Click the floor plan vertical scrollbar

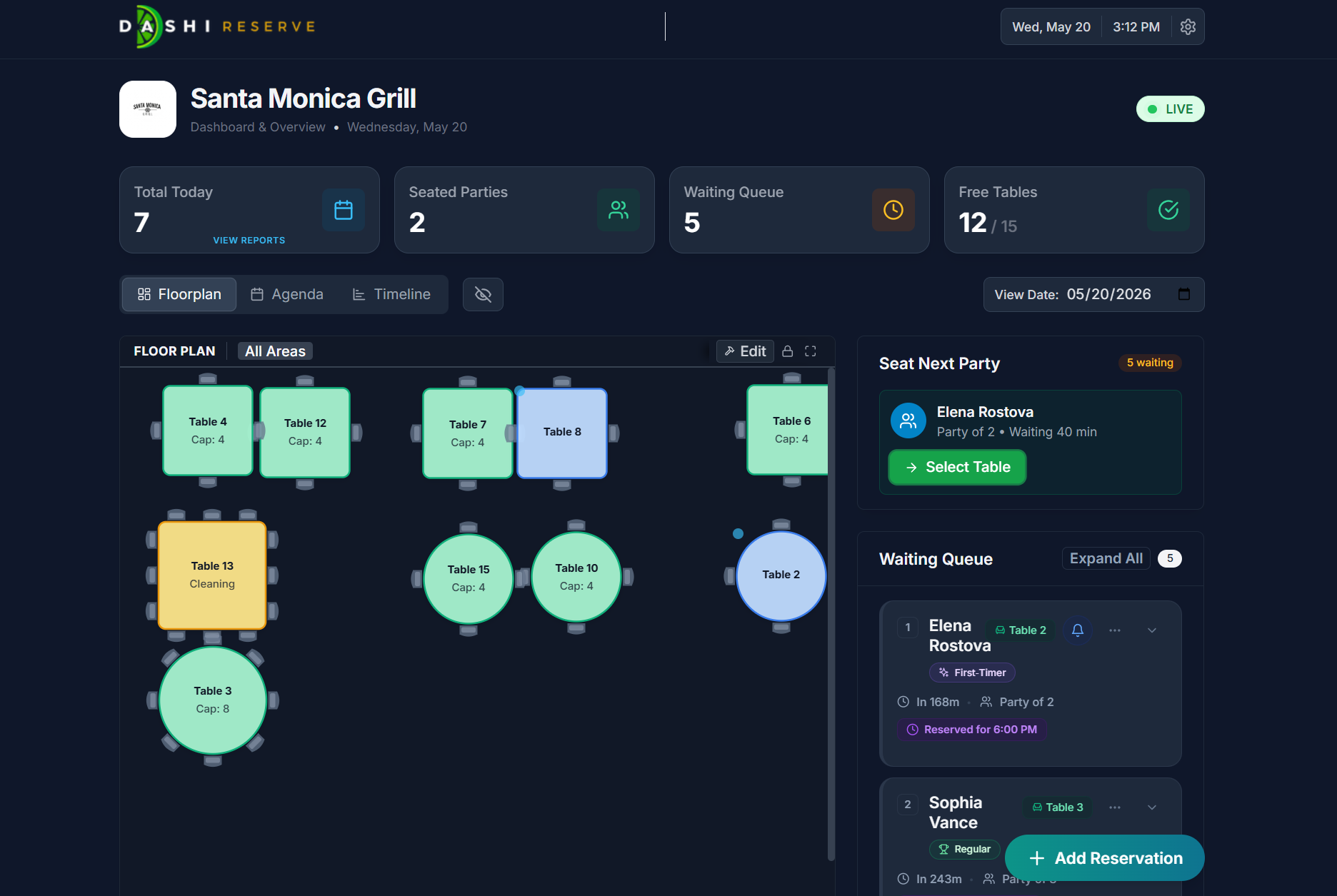831,614
